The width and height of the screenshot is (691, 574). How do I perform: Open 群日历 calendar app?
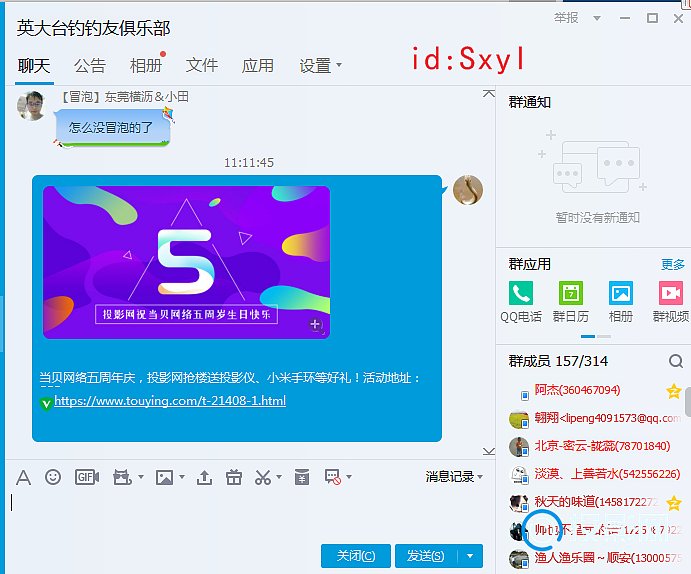571,302
